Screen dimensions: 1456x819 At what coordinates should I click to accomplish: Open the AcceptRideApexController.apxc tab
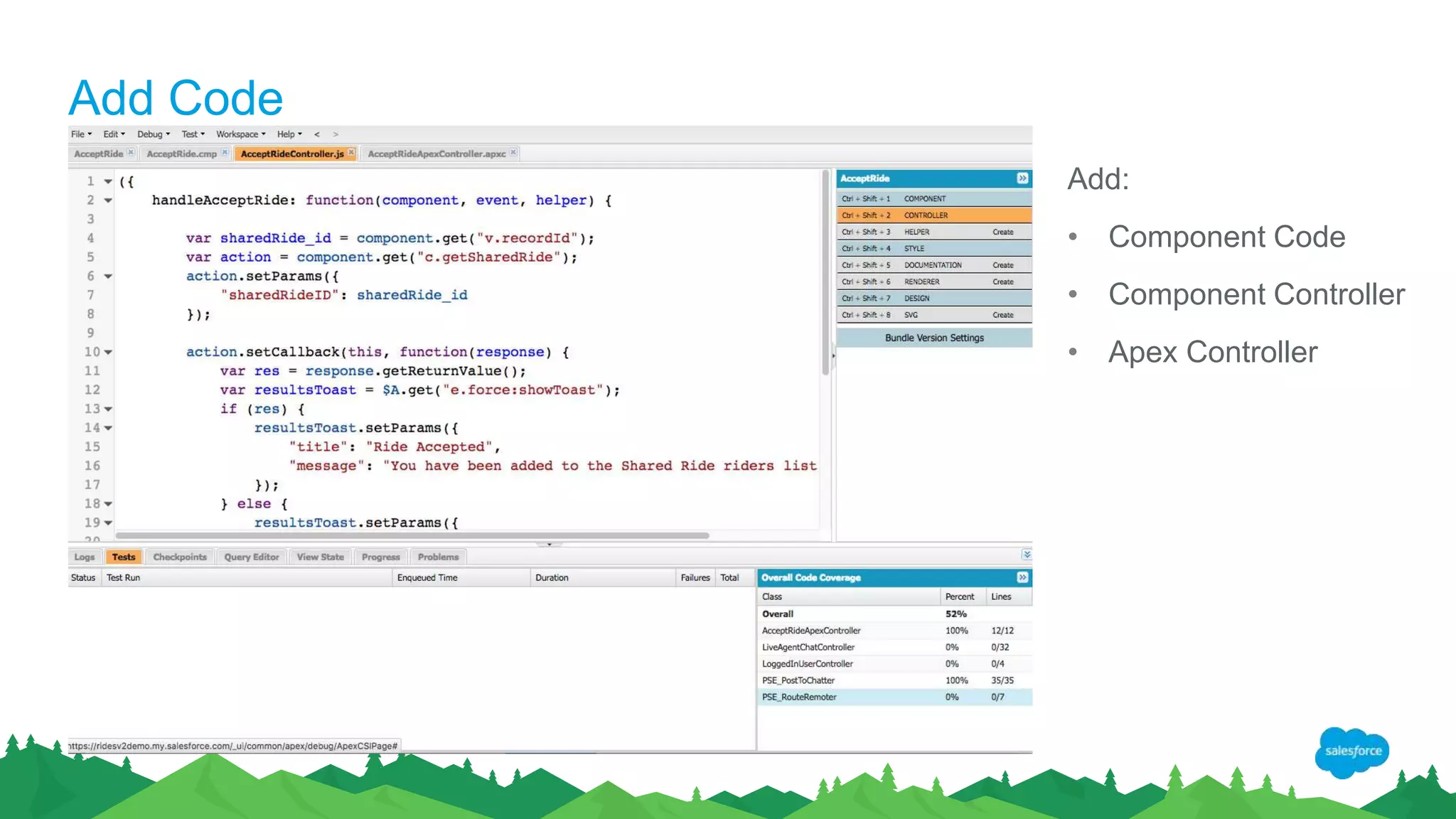(x=437, y=154)
